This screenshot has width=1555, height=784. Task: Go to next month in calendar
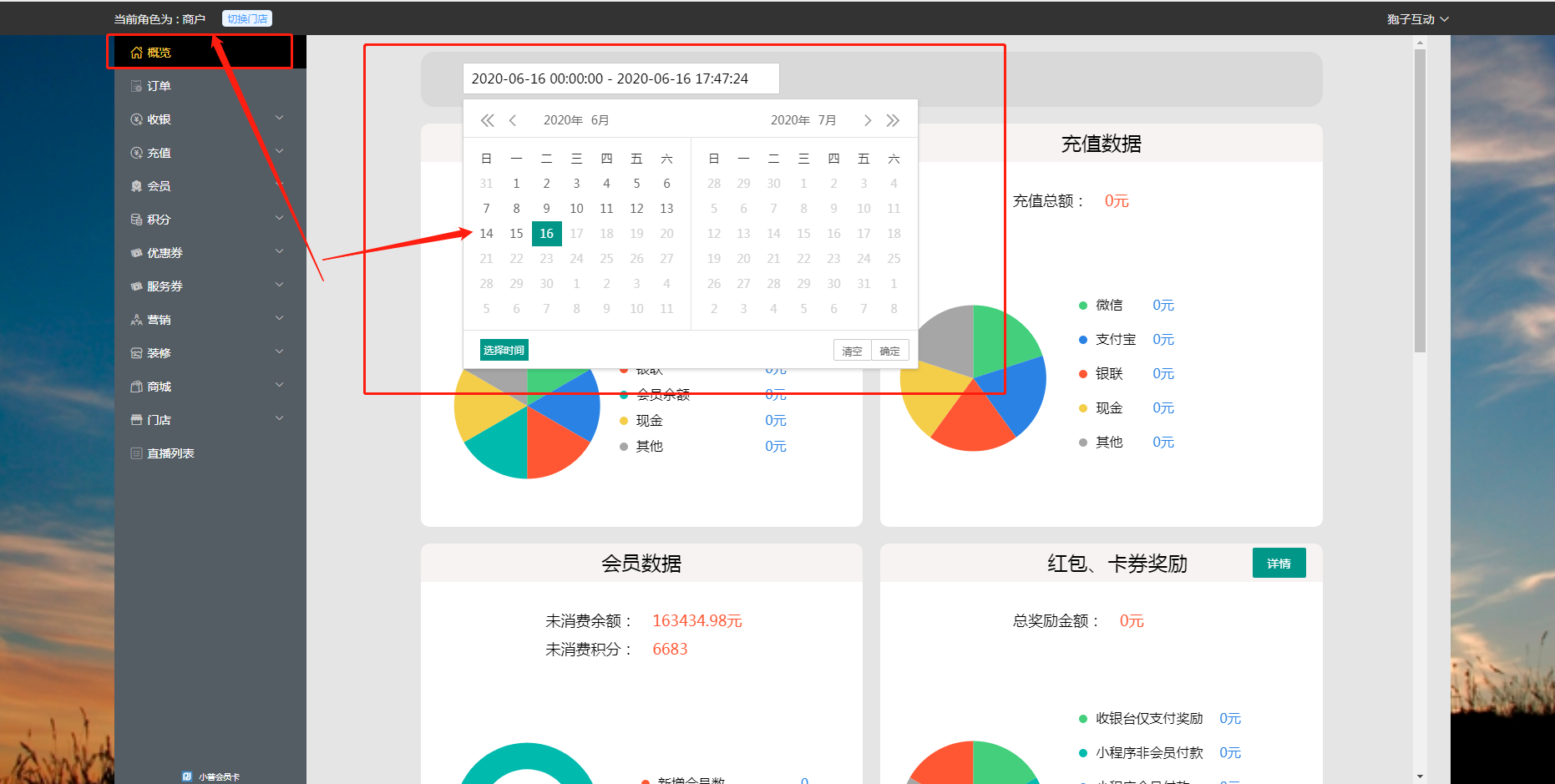tap(868, 120)
